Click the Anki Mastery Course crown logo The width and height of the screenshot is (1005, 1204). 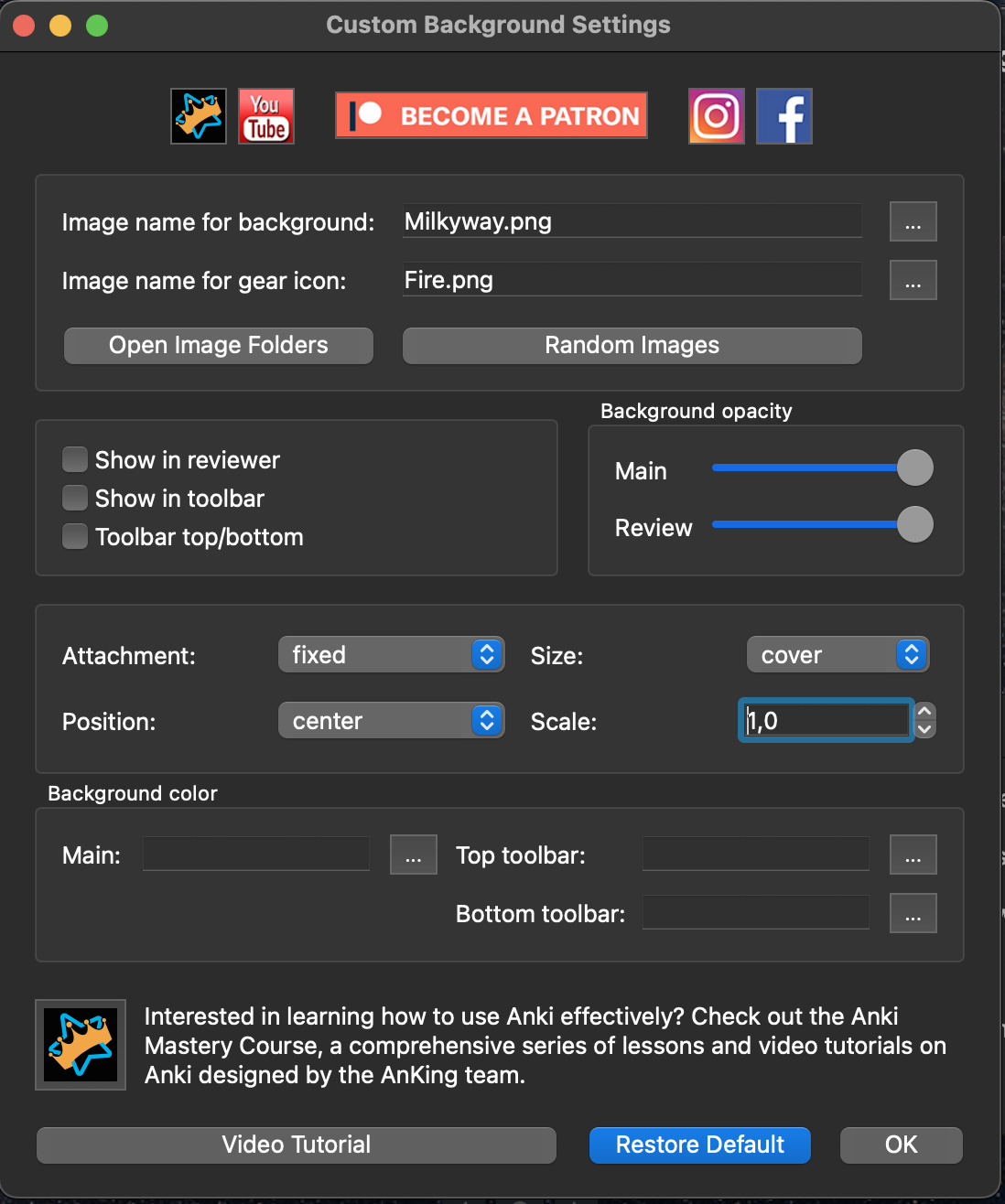click(x=81, y=1045)
